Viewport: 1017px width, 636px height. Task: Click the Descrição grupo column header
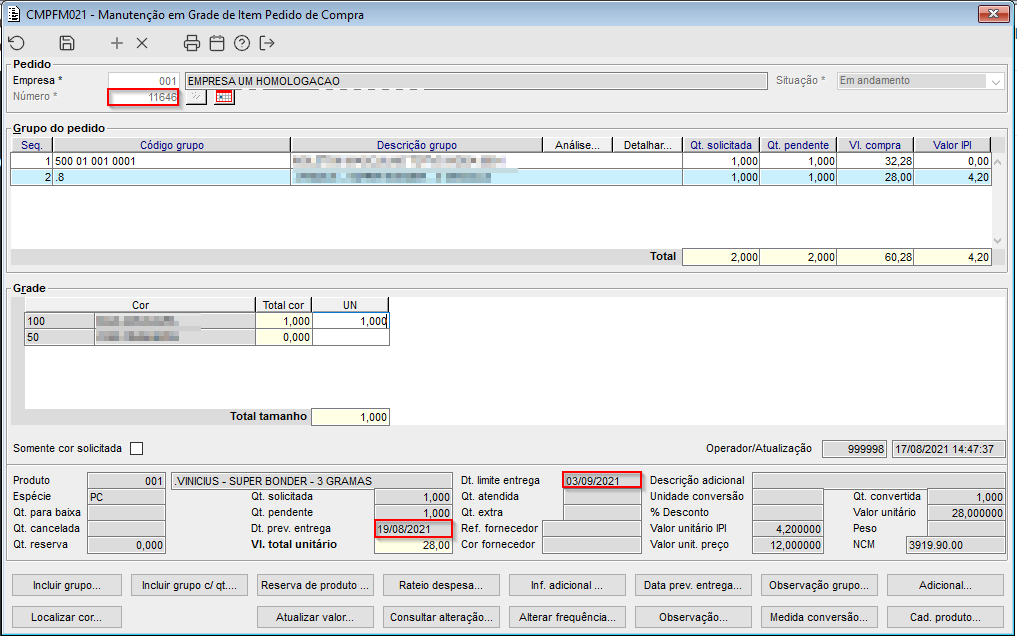[x=416, y=145]
